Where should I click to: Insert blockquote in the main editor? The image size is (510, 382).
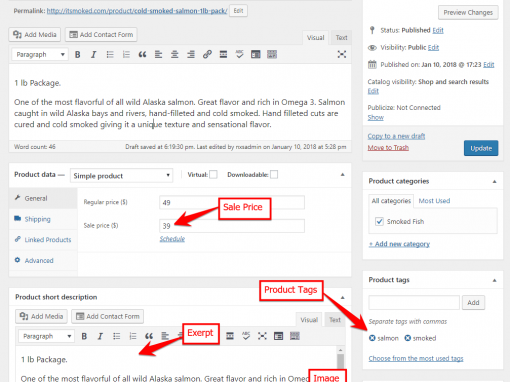click(x=142, y=54)
